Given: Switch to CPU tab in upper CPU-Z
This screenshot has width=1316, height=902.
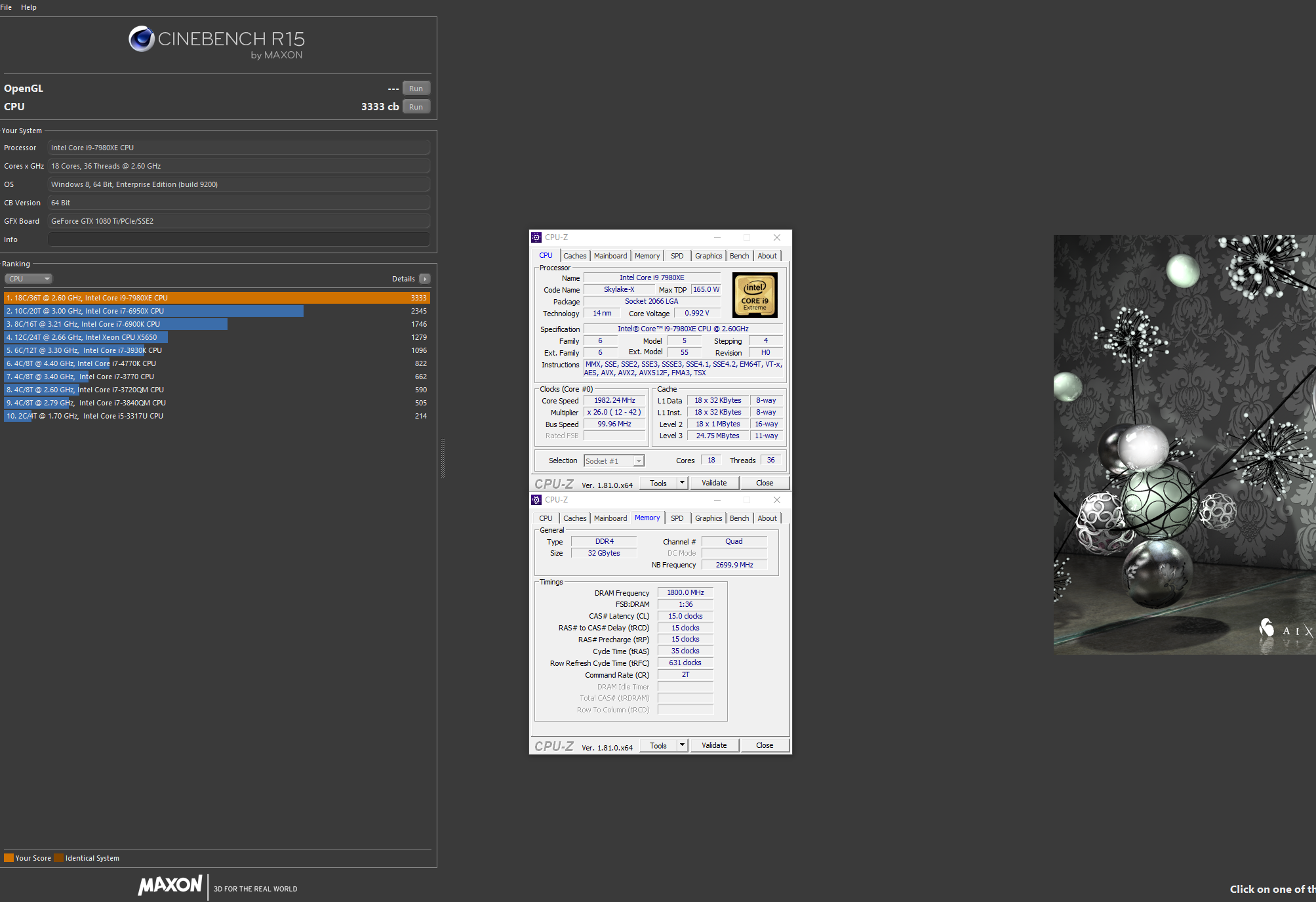Looking at the screenshot, I should (546, 256).
